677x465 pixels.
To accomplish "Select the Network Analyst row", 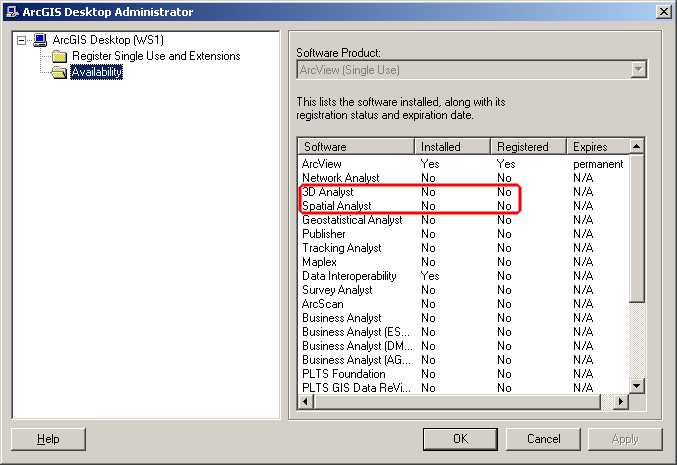I will (464, 178).
